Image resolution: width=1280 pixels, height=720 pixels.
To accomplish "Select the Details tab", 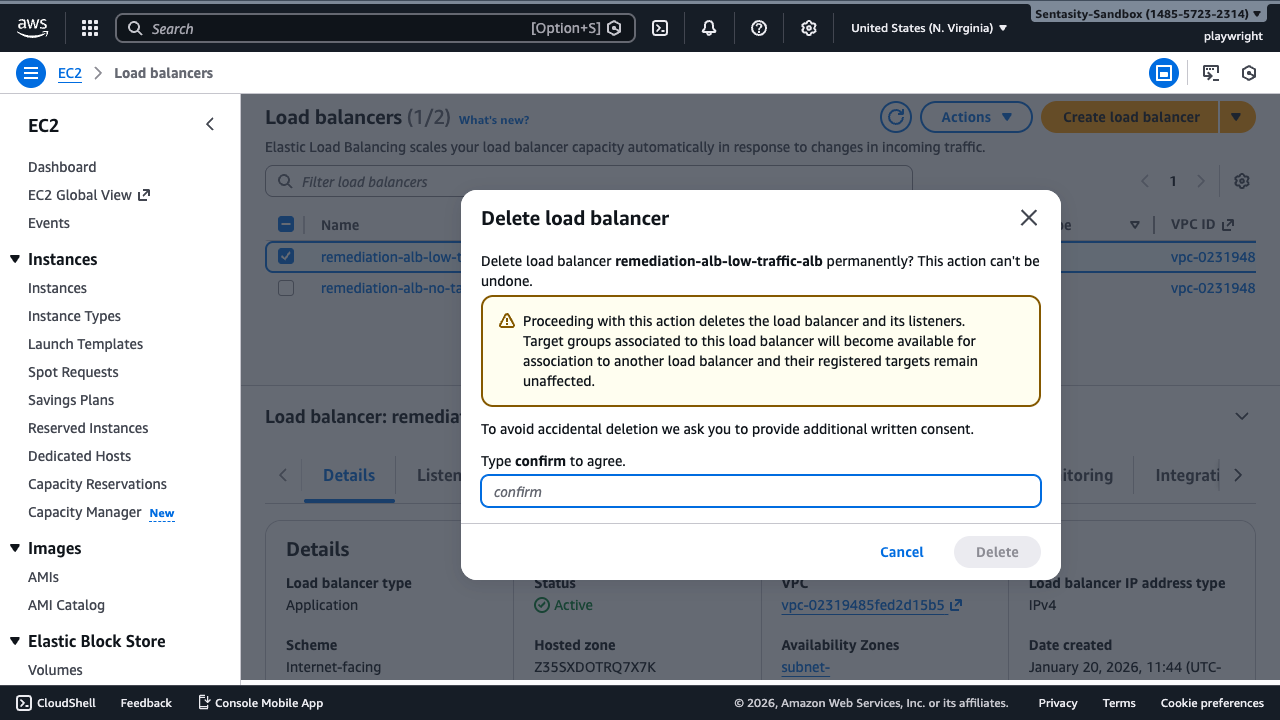I will pyautogui.click(x=348, y=475).
